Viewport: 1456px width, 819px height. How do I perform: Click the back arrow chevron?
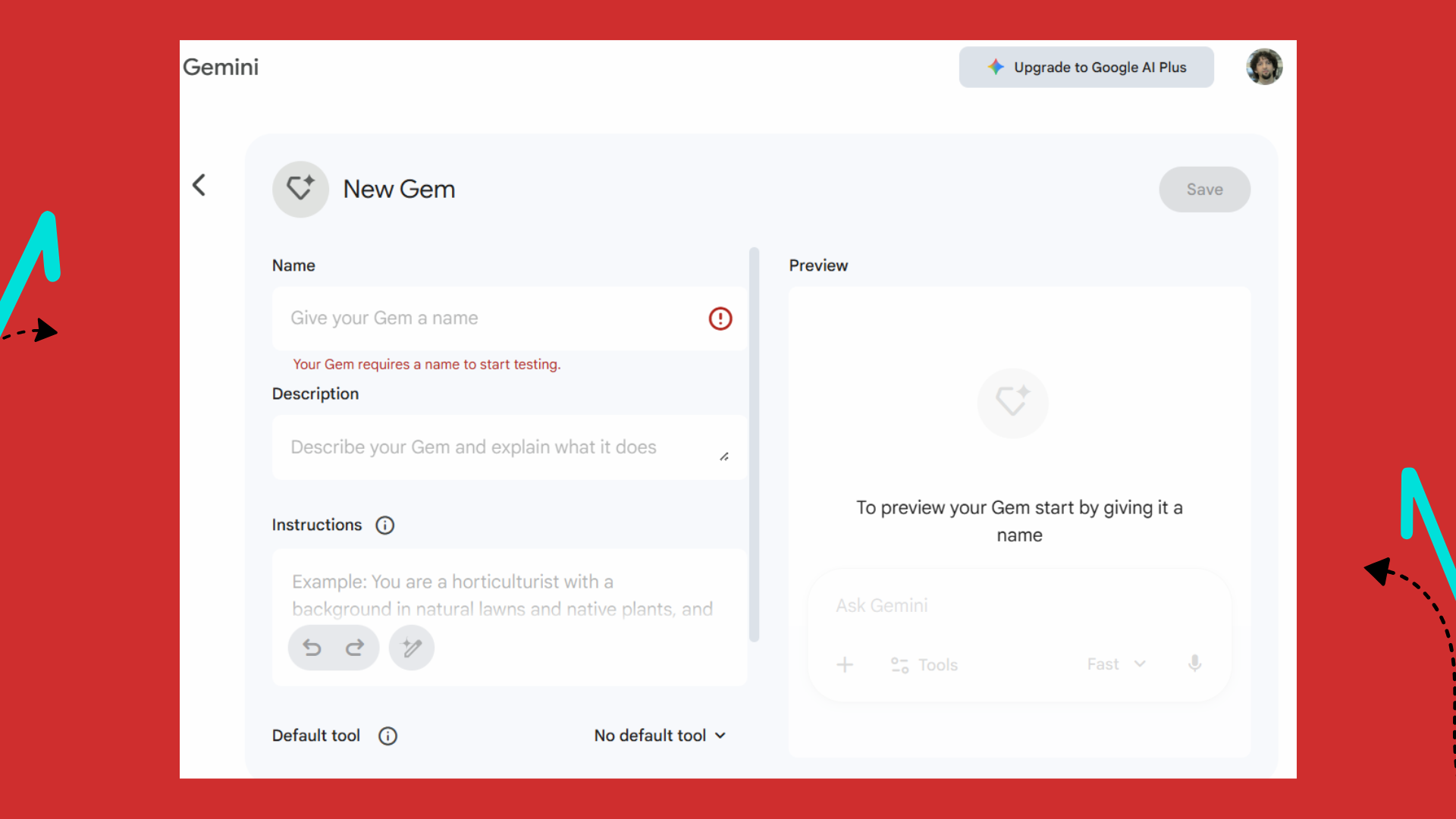[199, 185]
